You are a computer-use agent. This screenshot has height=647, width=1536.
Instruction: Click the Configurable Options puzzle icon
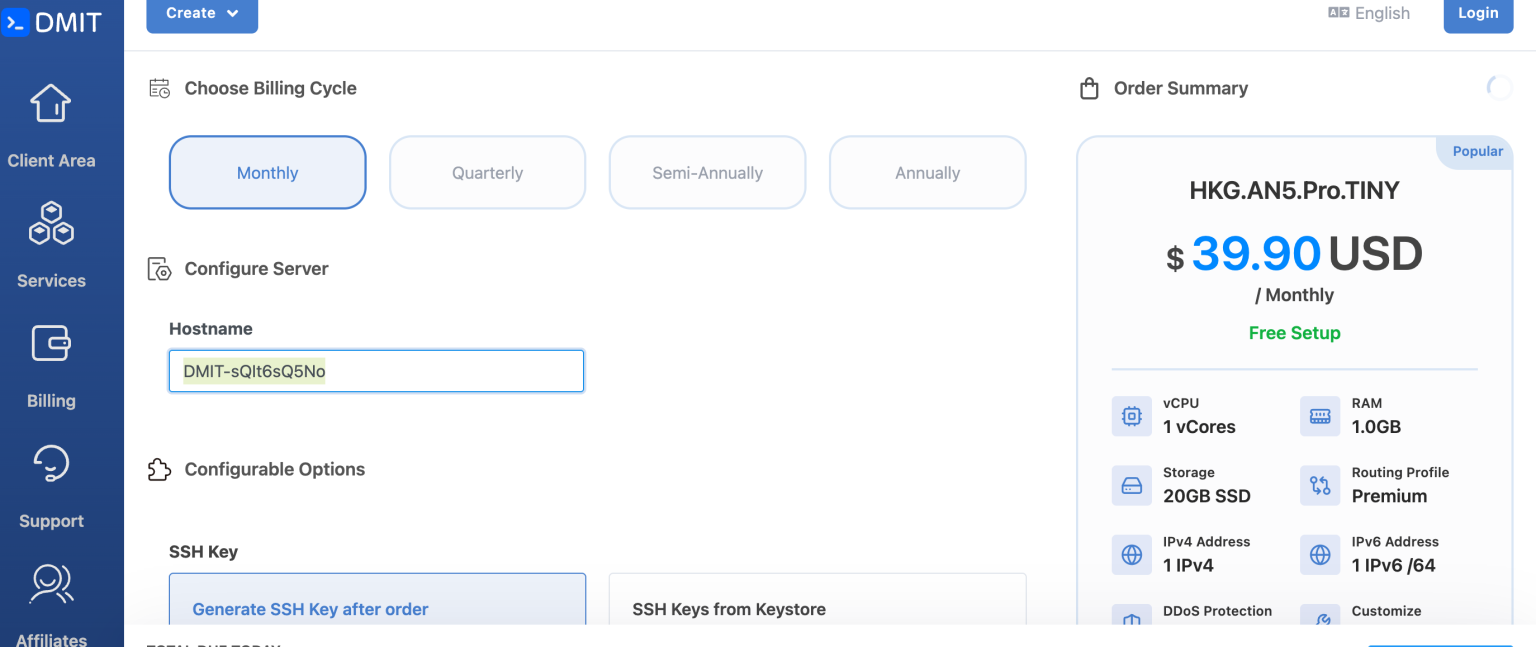(159, 470)
